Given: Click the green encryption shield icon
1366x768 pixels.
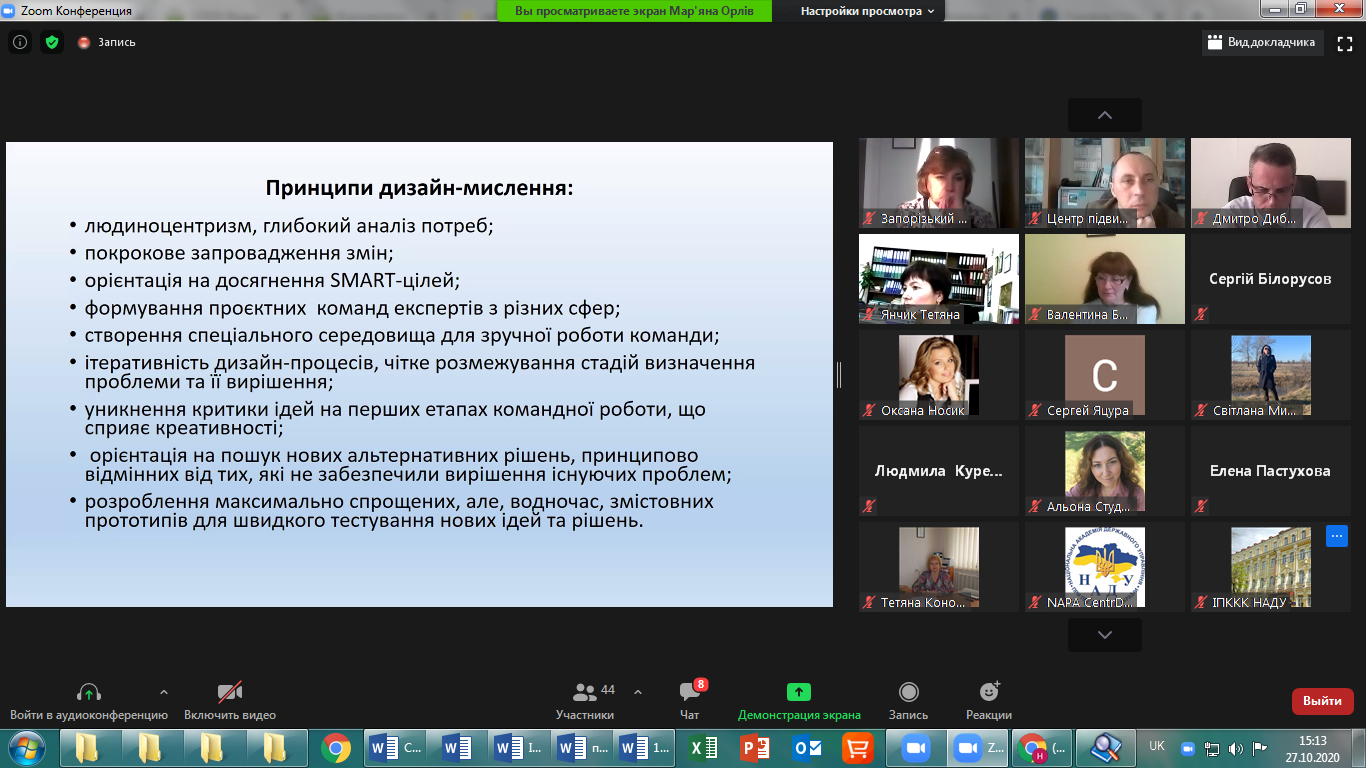Looking at the screenshot, I should coord(52,42).
